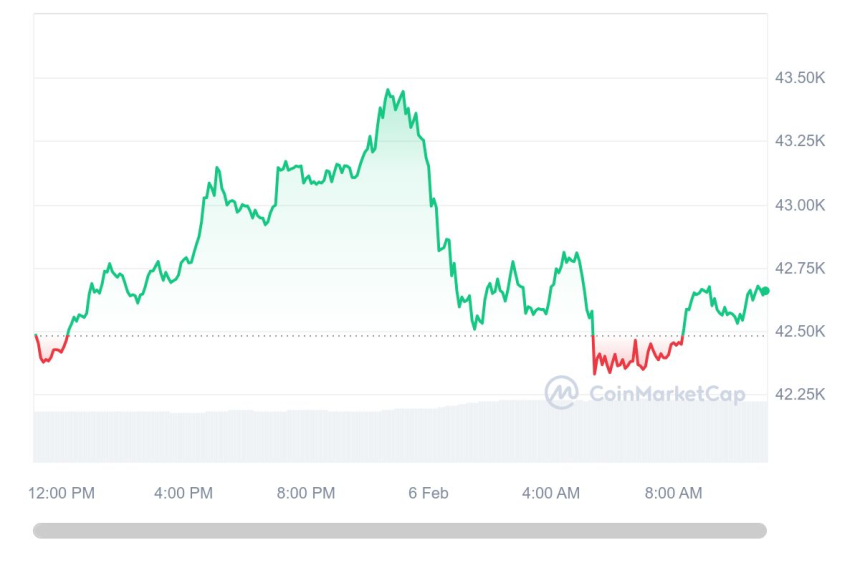Click the 42.75K price axis label
The image size is (860, 573).
click(800, 268)
